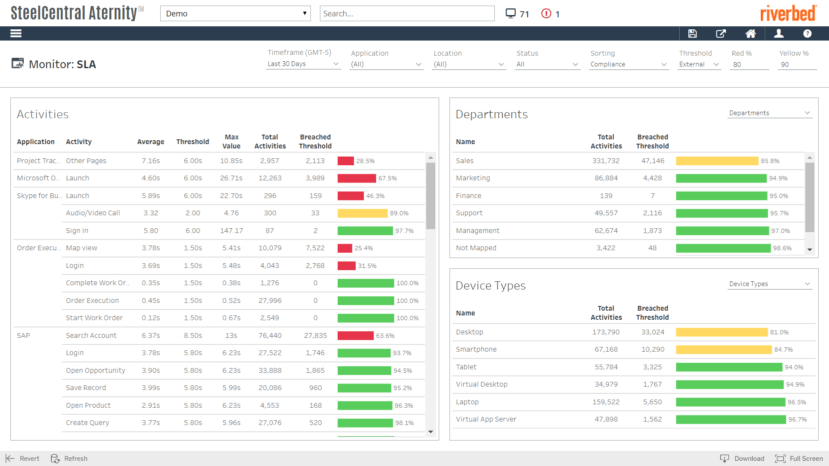The width and height of the screenshot is (829, 466).
Task: Open the Threshold External dropdown
Action: point(699,65)
